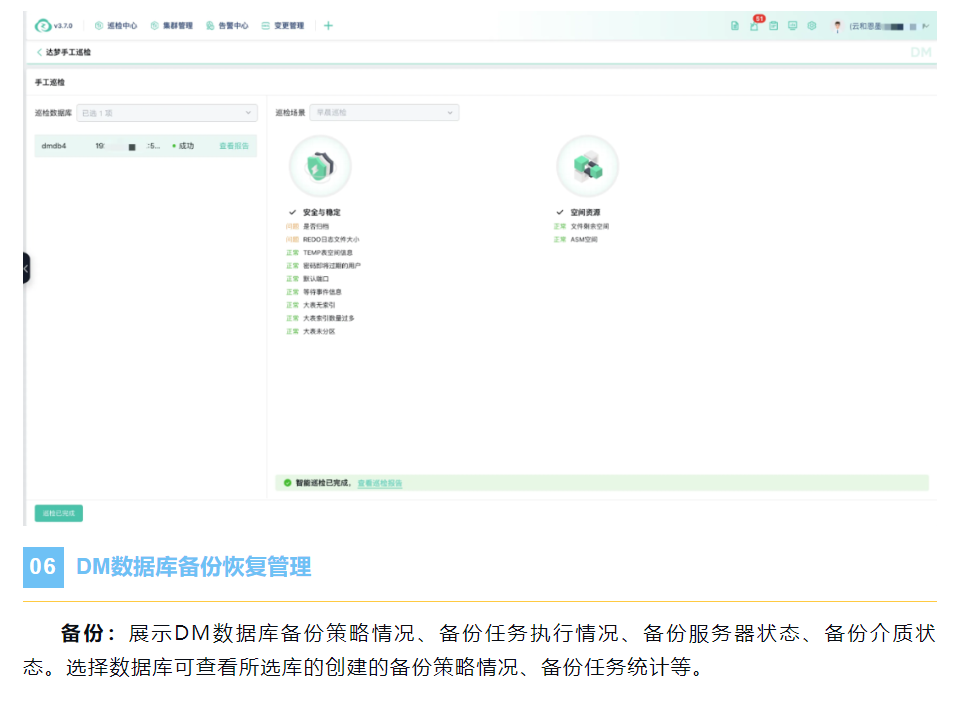Click 查看报告 link for dmdb4
This screenshot has width=964, height=702.
coord(234,146)
